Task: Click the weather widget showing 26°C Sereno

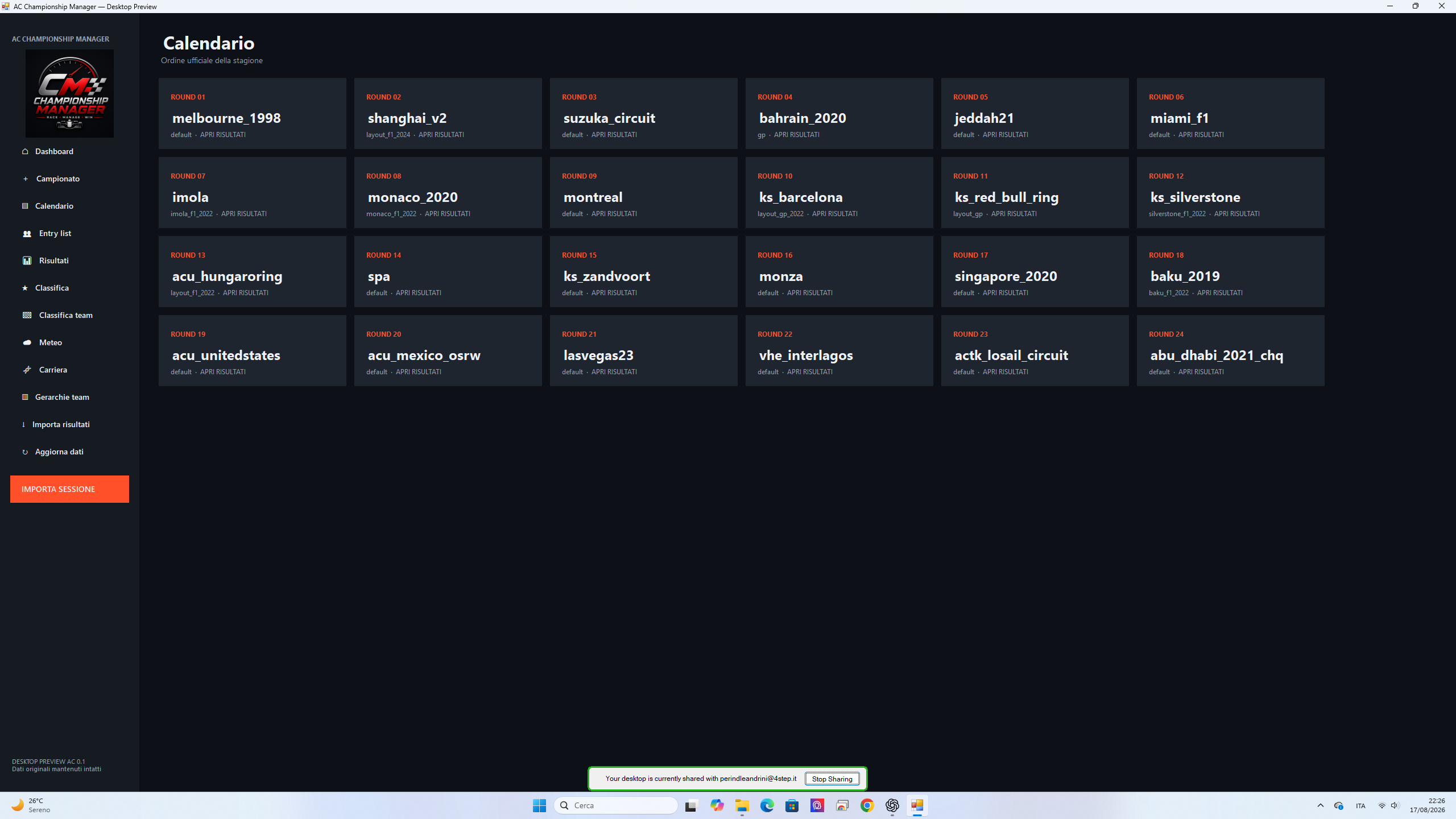Action: pos(32,805)
